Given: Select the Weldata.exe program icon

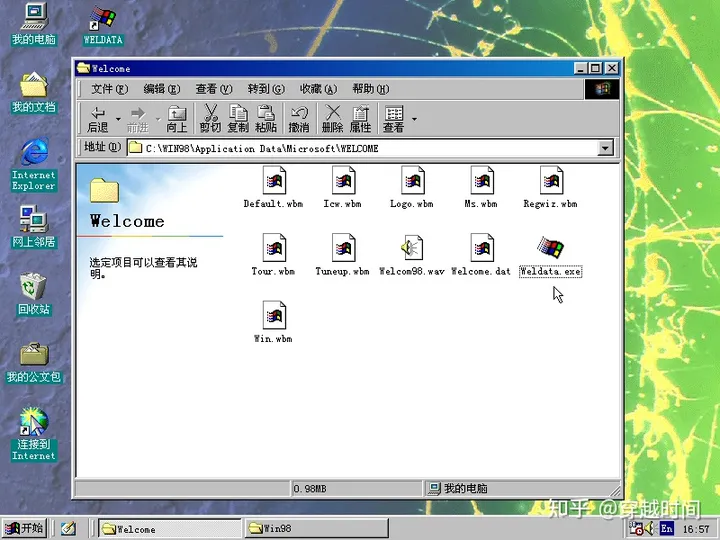Looking at the screenshot, I should coord(550,248).
